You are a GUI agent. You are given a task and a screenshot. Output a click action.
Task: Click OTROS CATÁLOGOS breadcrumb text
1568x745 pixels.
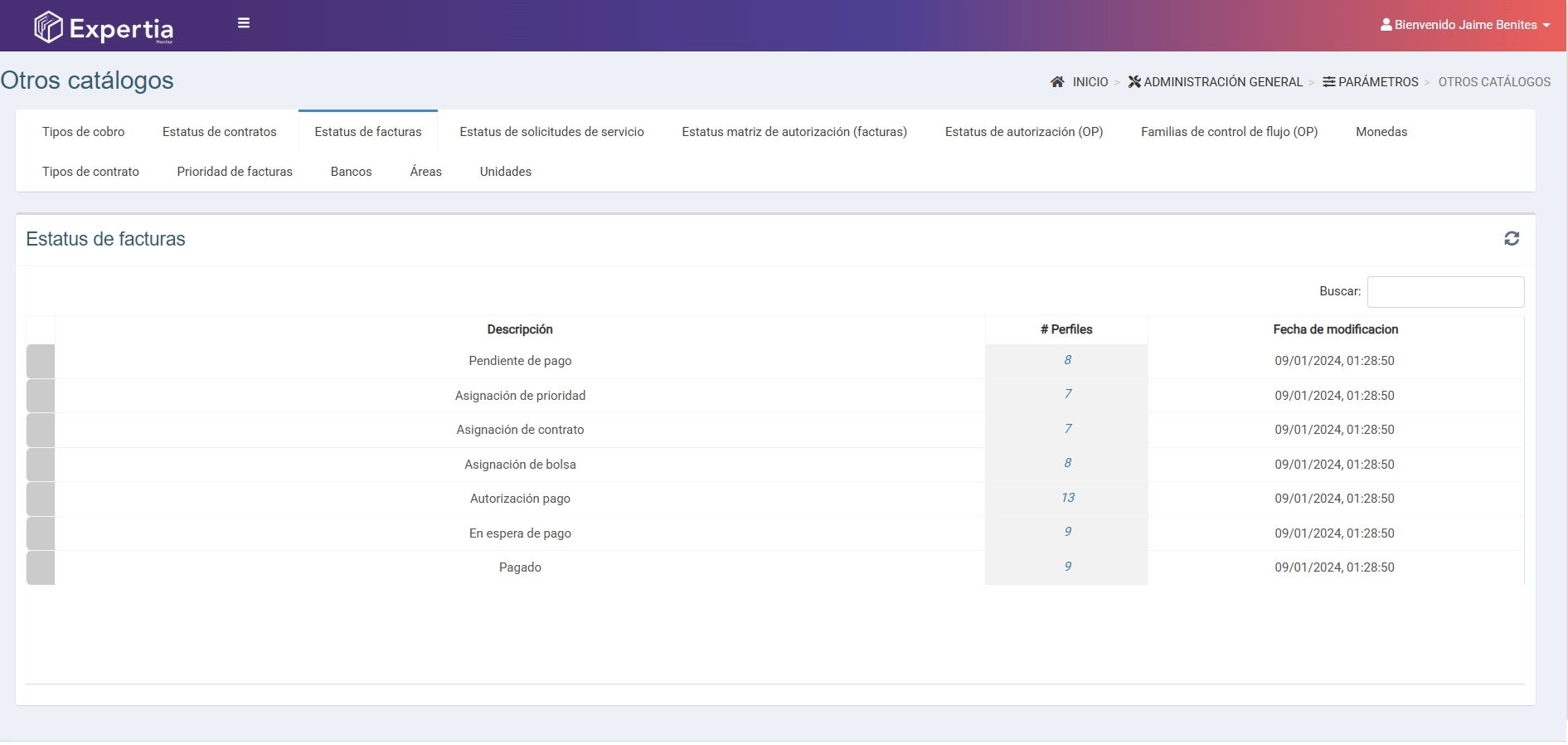[x=1494, y=82]
